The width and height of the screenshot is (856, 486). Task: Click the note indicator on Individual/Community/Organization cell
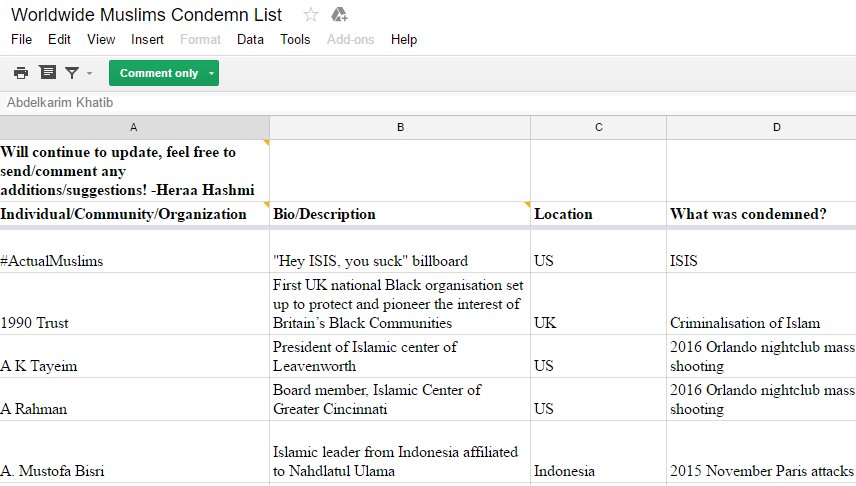tap(266, 205)
